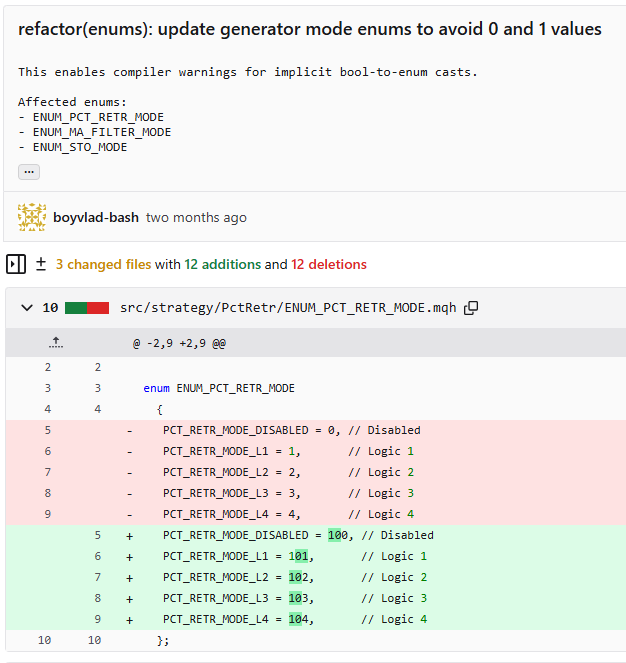
Task: Click the 12 deletions count text
Action: [329, 265]
